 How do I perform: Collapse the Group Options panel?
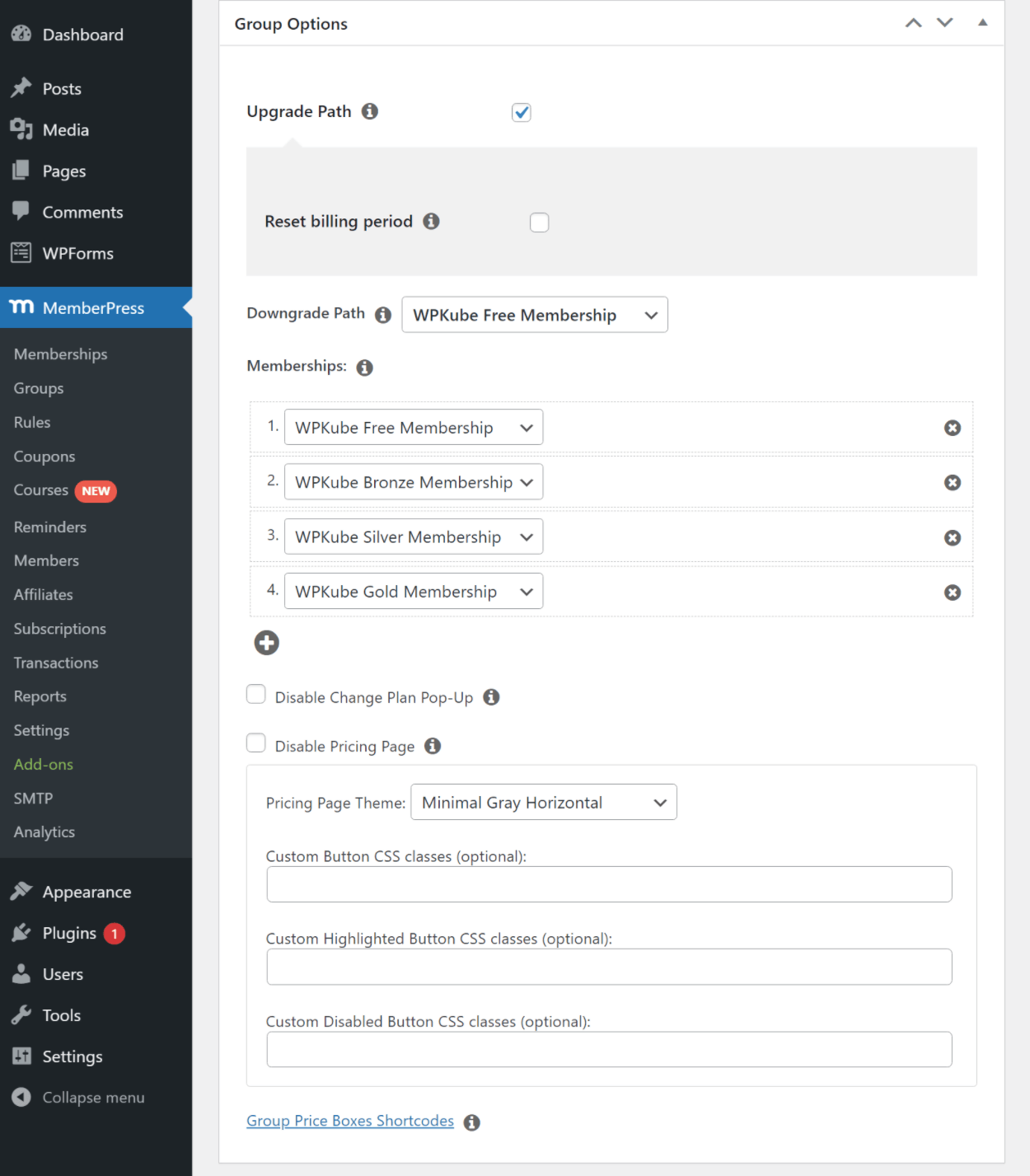pos(983,23)
